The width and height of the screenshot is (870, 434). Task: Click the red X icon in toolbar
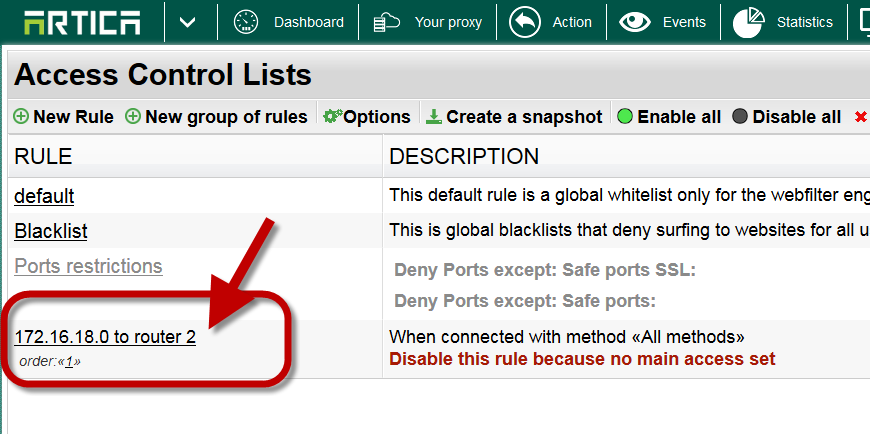coord(861,117)
